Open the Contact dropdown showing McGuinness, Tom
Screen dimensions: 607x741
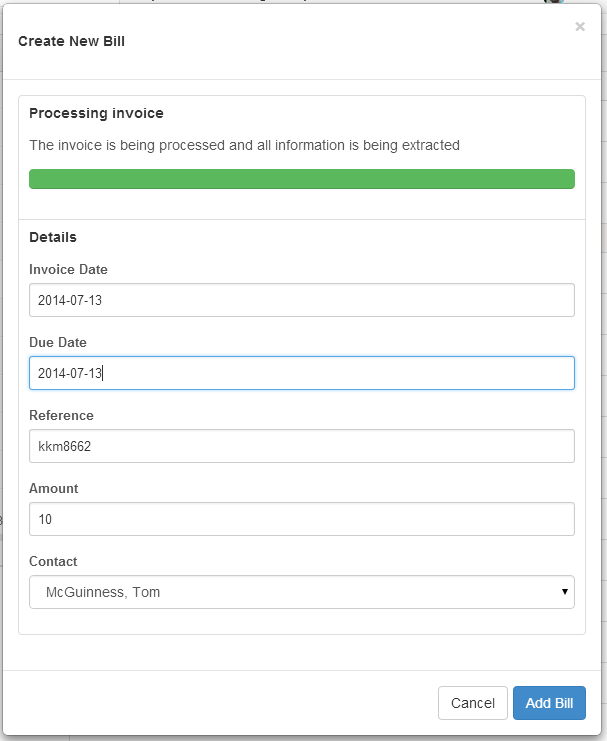pos(301,592)
